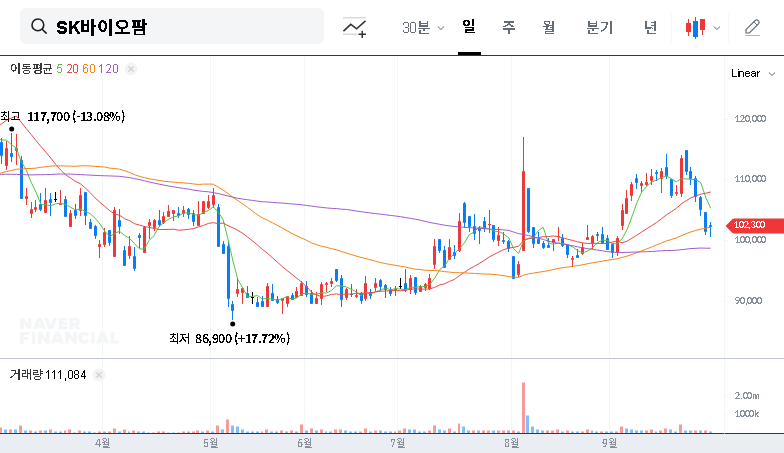Click the 9월 date axis label

point(610,442)
